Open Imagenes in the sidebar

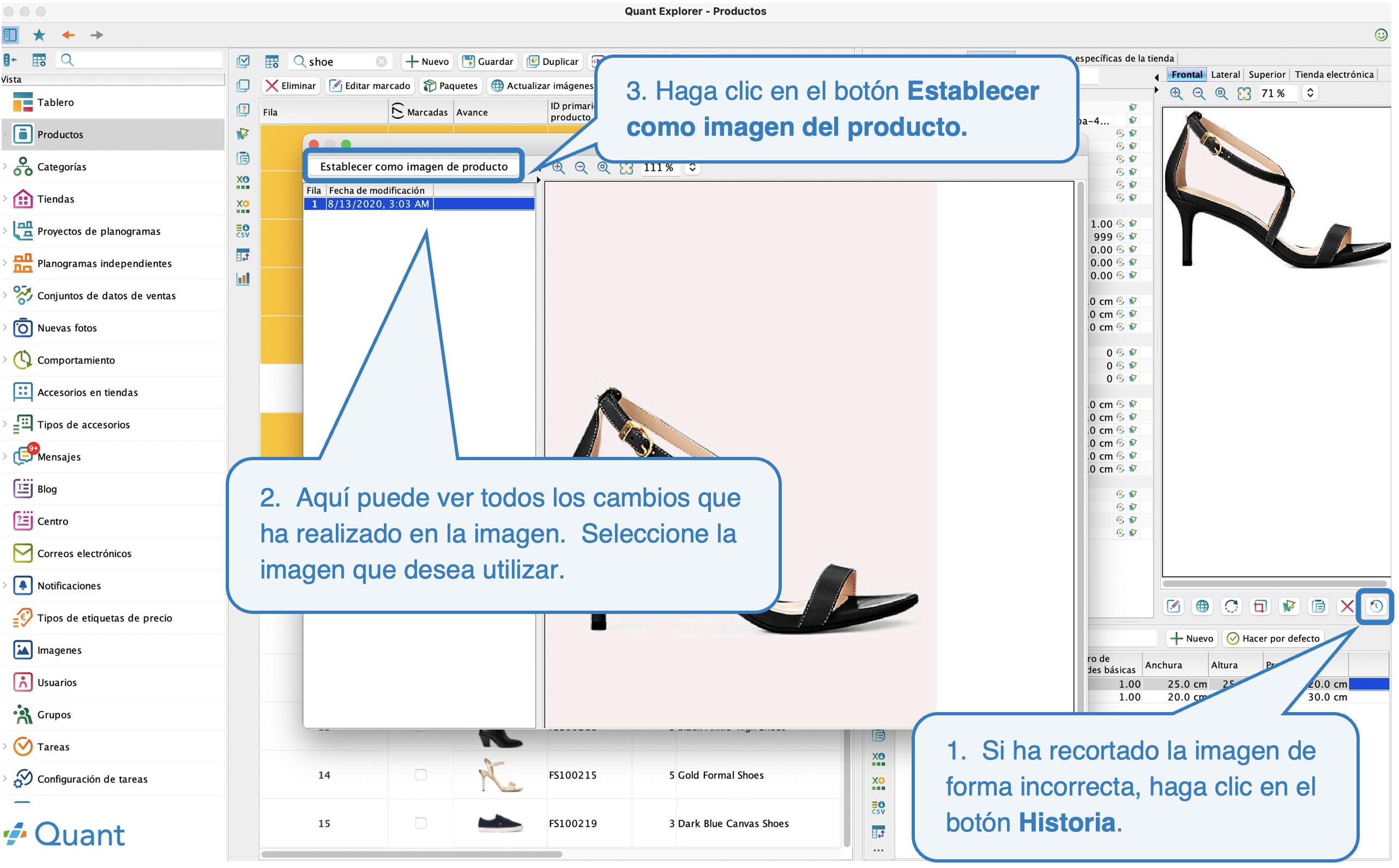pos(112,650)
